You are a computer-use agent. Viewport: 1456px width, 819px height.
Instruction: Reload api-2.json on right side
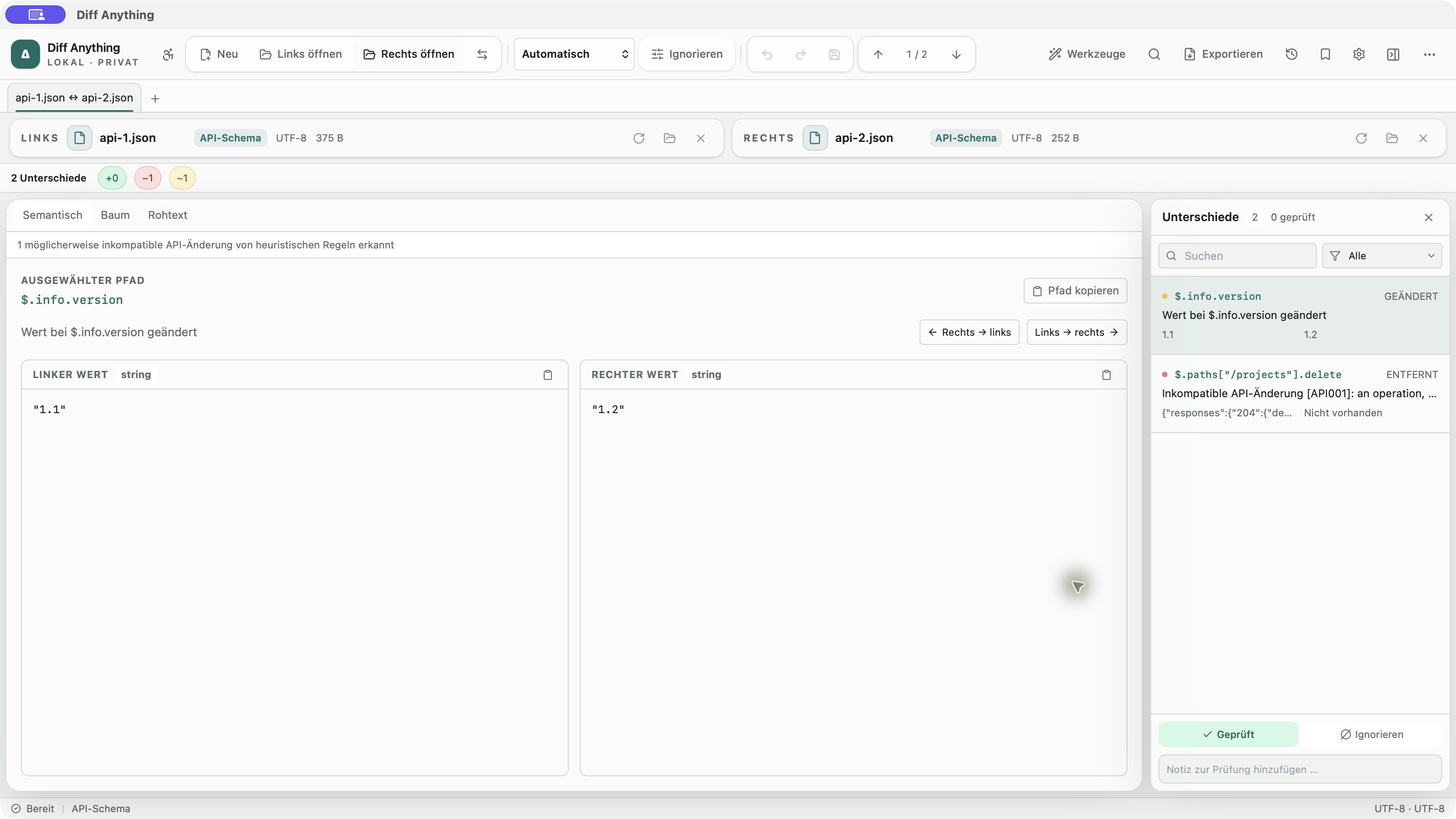click(x=1361, y=138)
